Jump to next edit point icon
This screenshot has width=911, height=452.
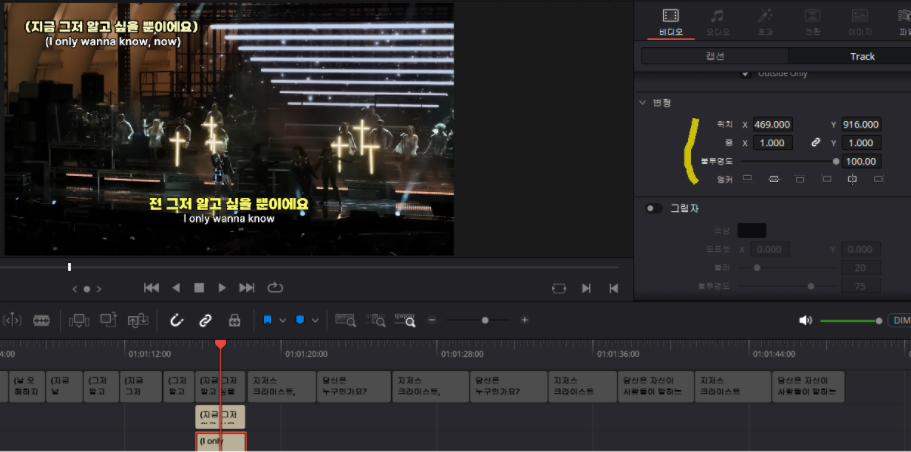tap(587, 289)
